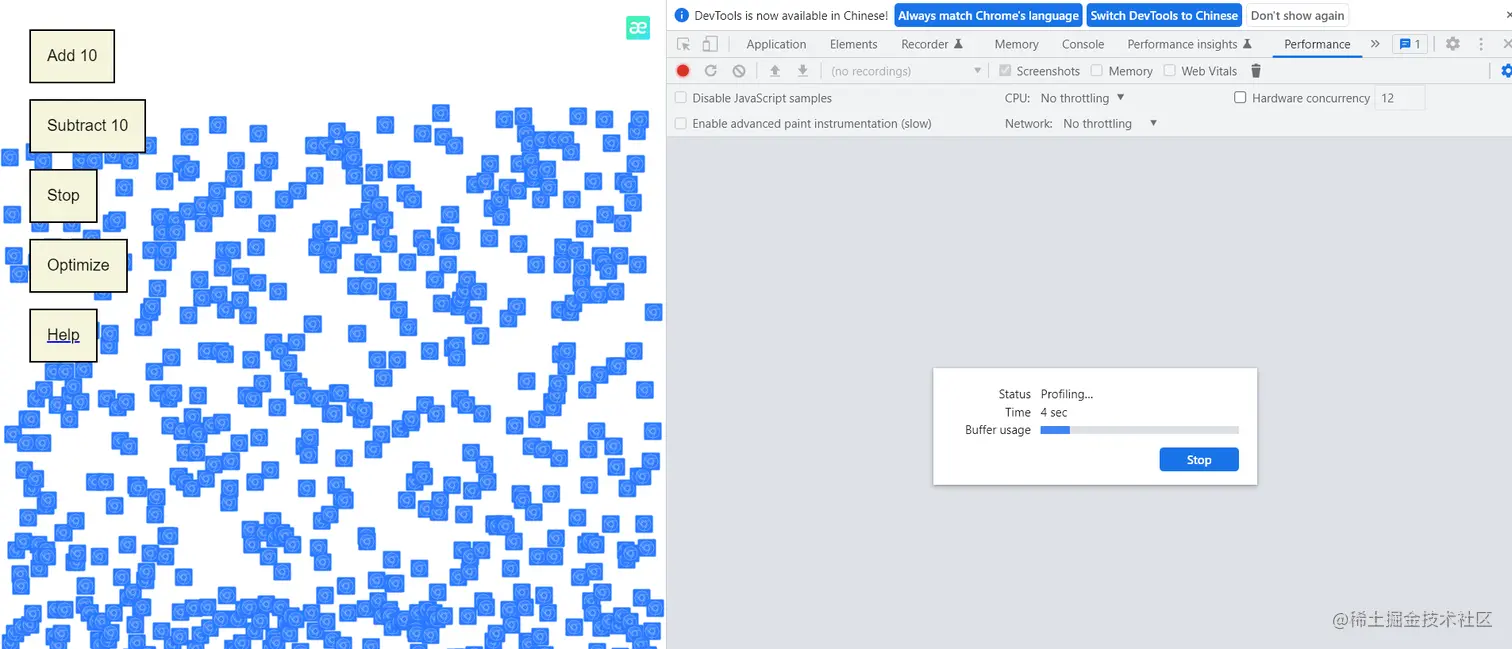Switch to the Performance insights tab

pyautogui.click(x=1189, y=44)
